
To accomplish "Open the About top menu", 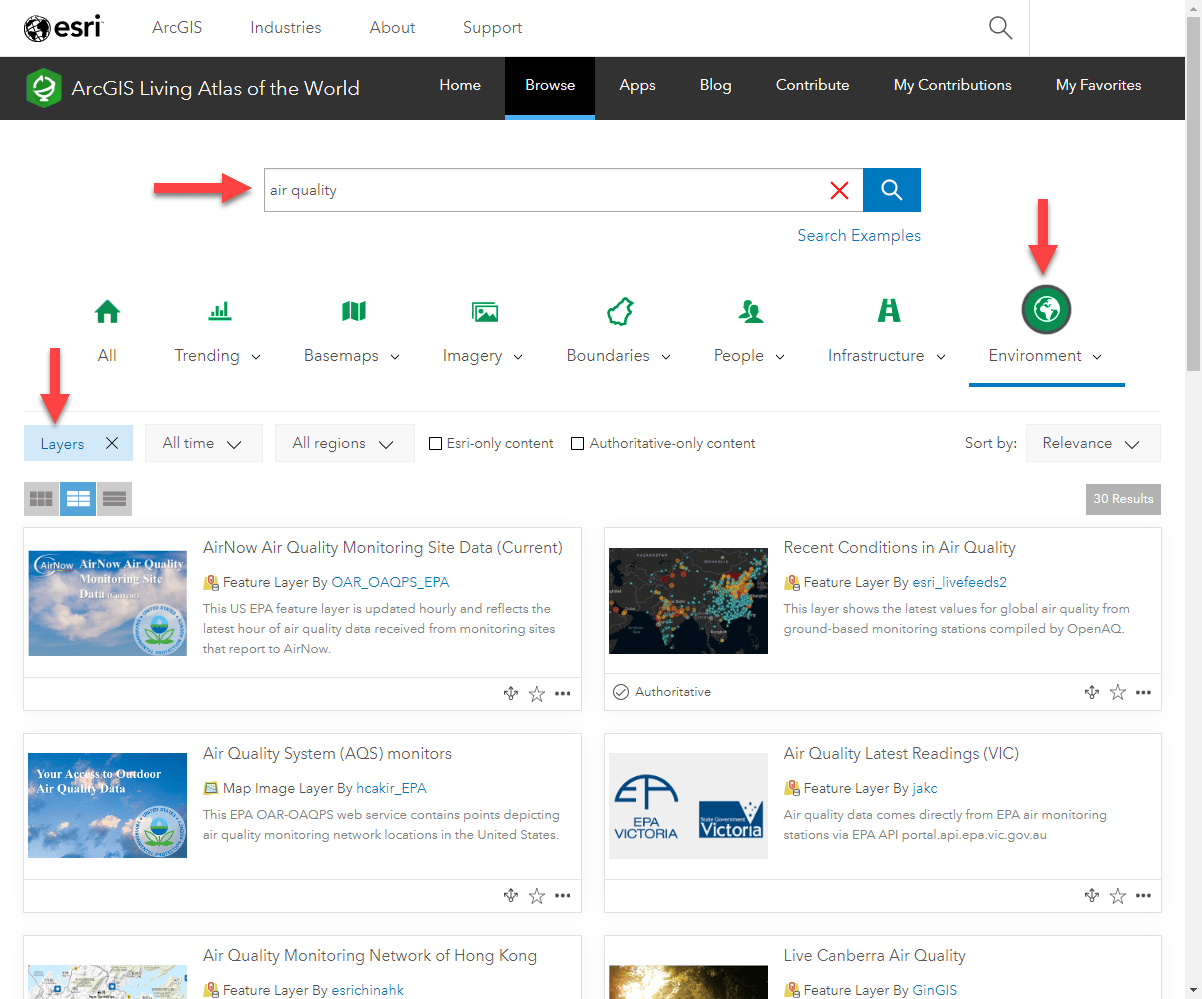I will [392, 27].
